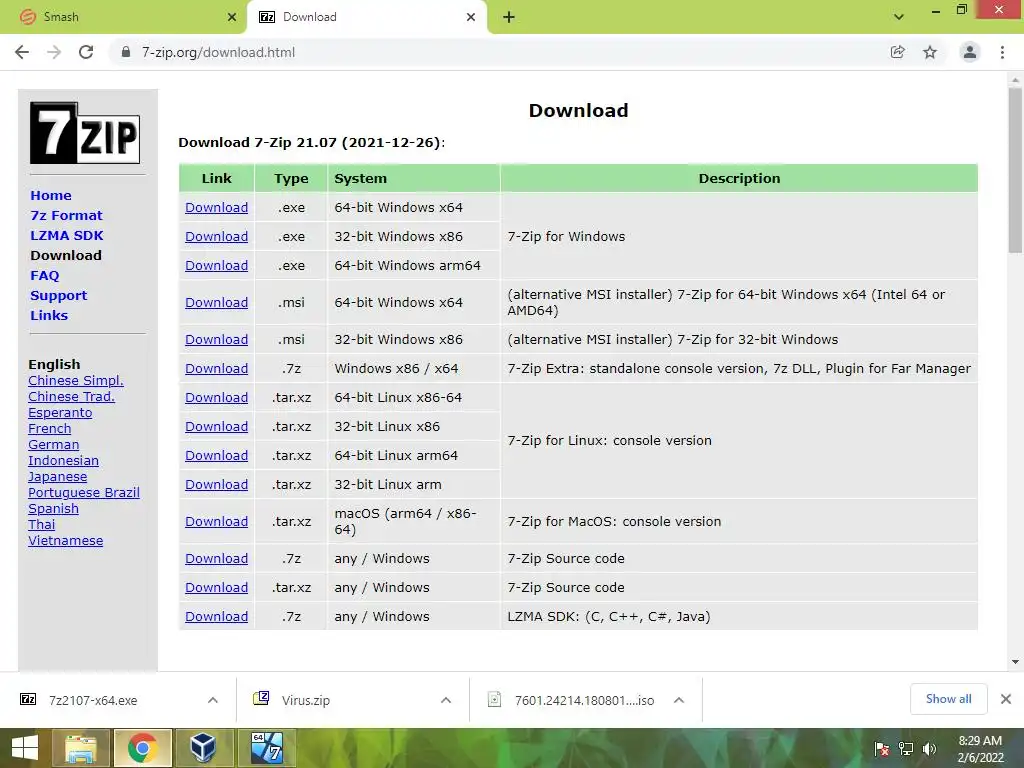Screen dimensions: 1024x768
Task: Open the Links sidebar entry
Action: [49, 315]
